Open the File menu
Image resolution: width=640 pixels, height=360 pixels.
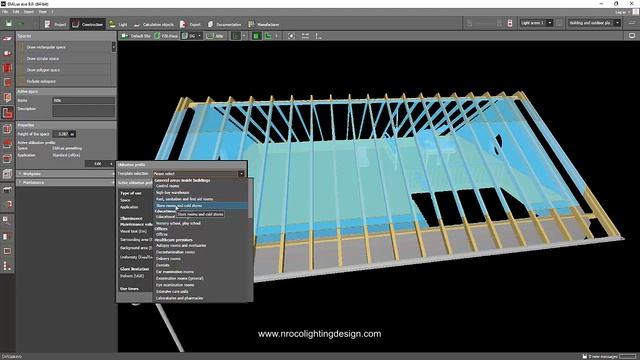(x=4, y=12)
